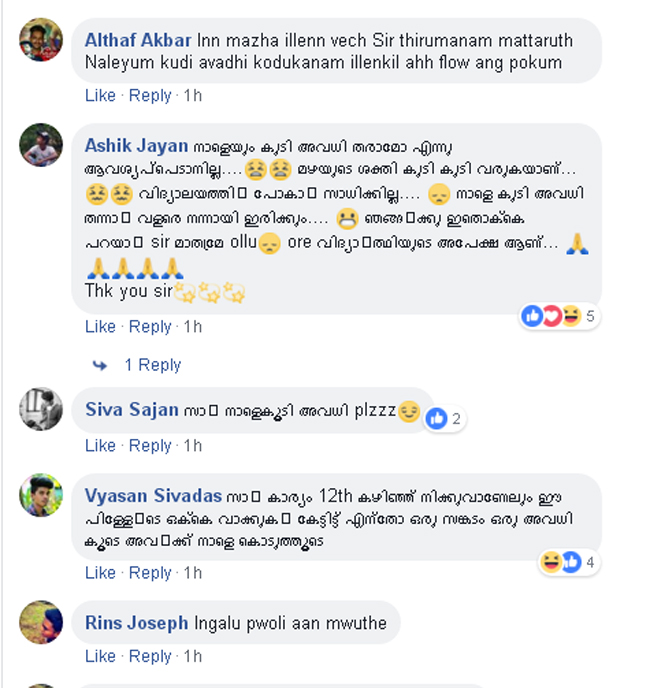
Task: Reply to Althaf Akbar's comment
Action: (150, 96)
